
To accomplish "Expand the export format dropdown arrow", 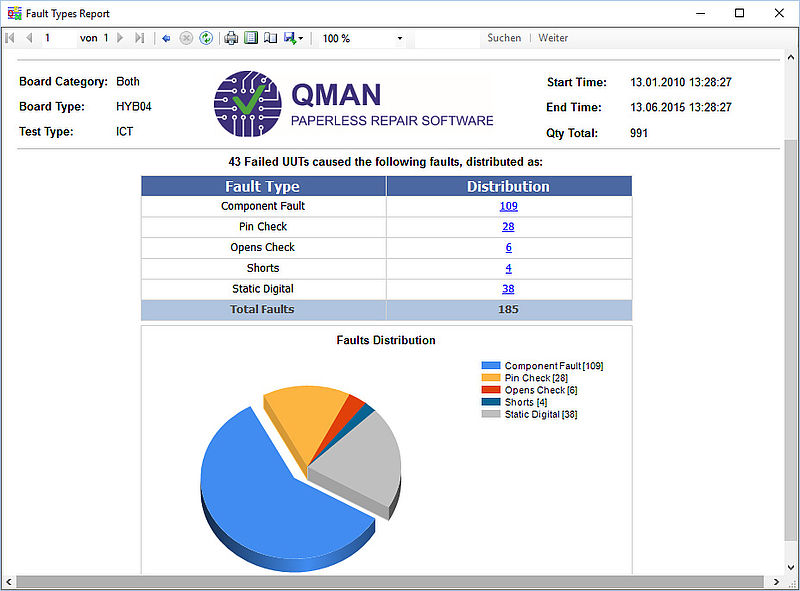I will coord(301,38).
